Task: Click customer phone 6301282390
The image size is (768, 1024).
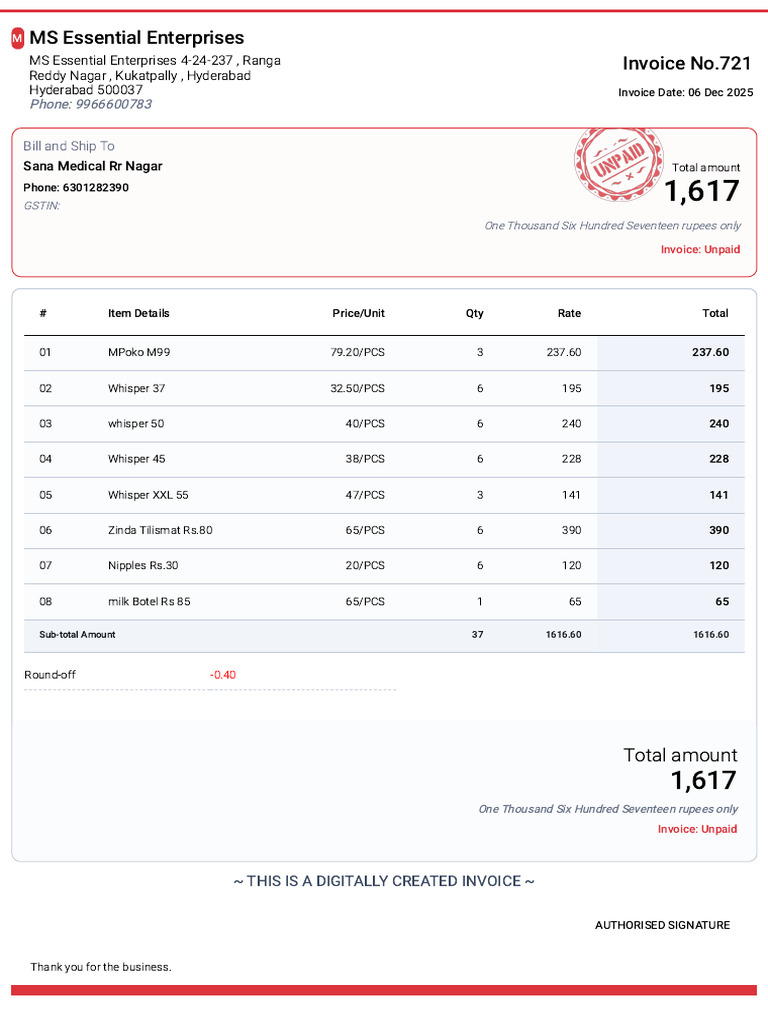Action: 95,187
